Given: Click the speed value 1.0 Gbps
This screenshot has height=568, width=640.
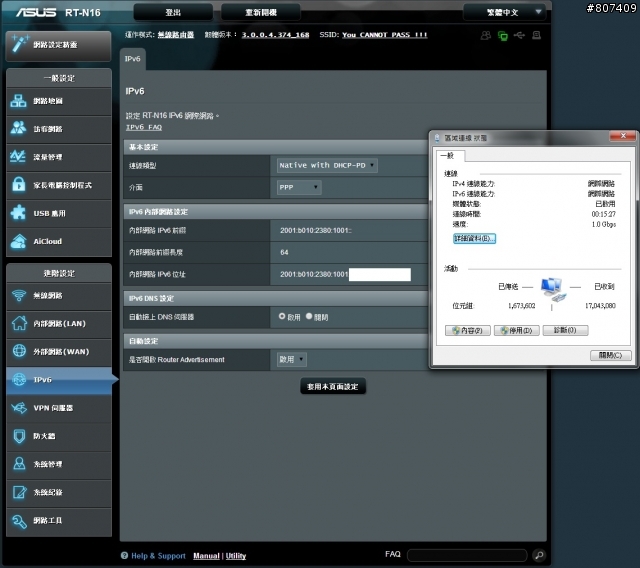Looking at the screenshot, I should point(604,224).
